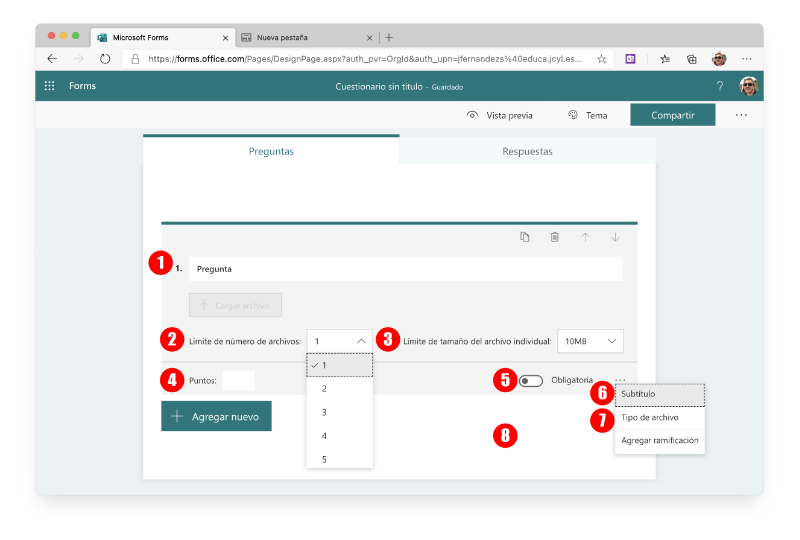Close the Microsoft Forms tab
Screen dimensions: 800x540
pos(226,38)
